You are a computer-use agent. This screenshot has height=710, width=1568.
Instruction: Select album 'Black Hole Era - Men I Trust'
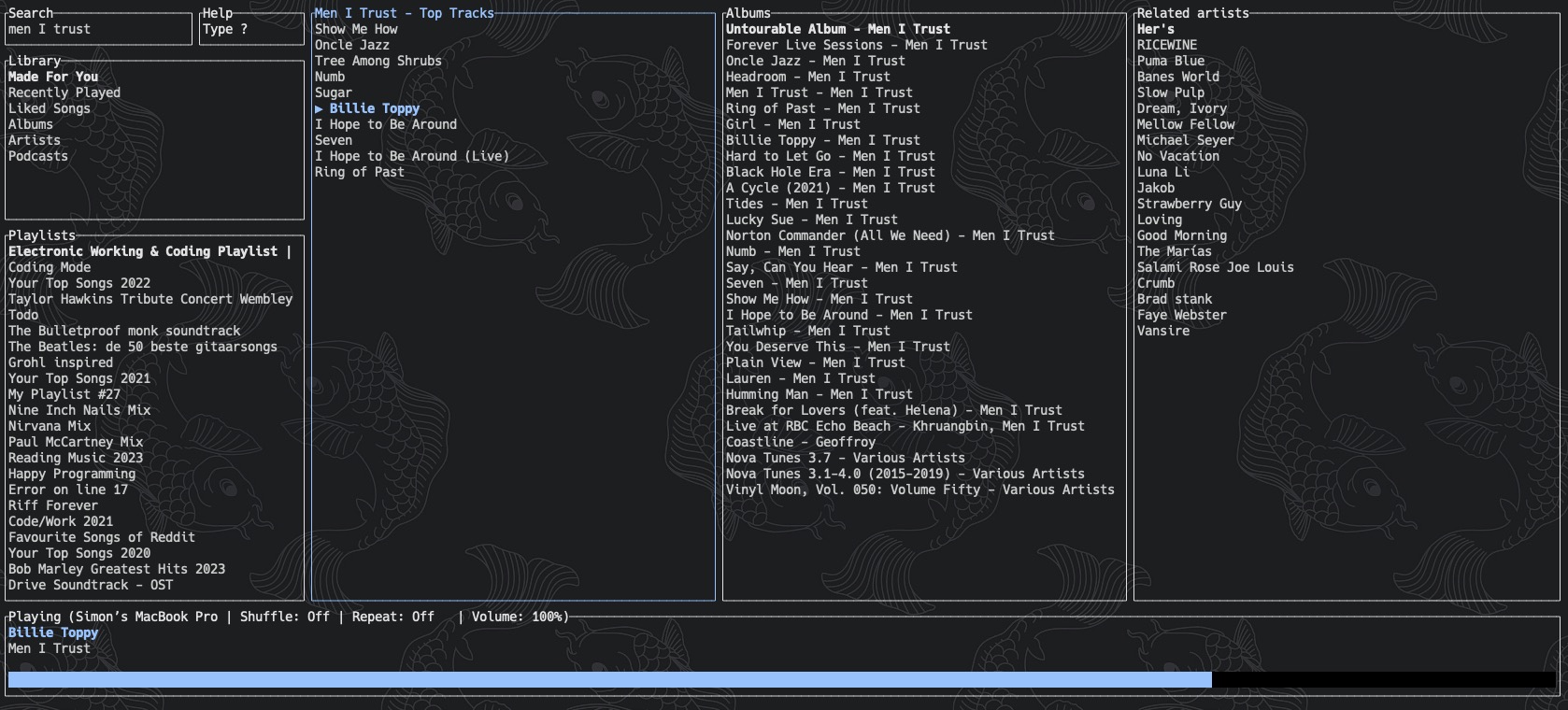click(831, 172)
